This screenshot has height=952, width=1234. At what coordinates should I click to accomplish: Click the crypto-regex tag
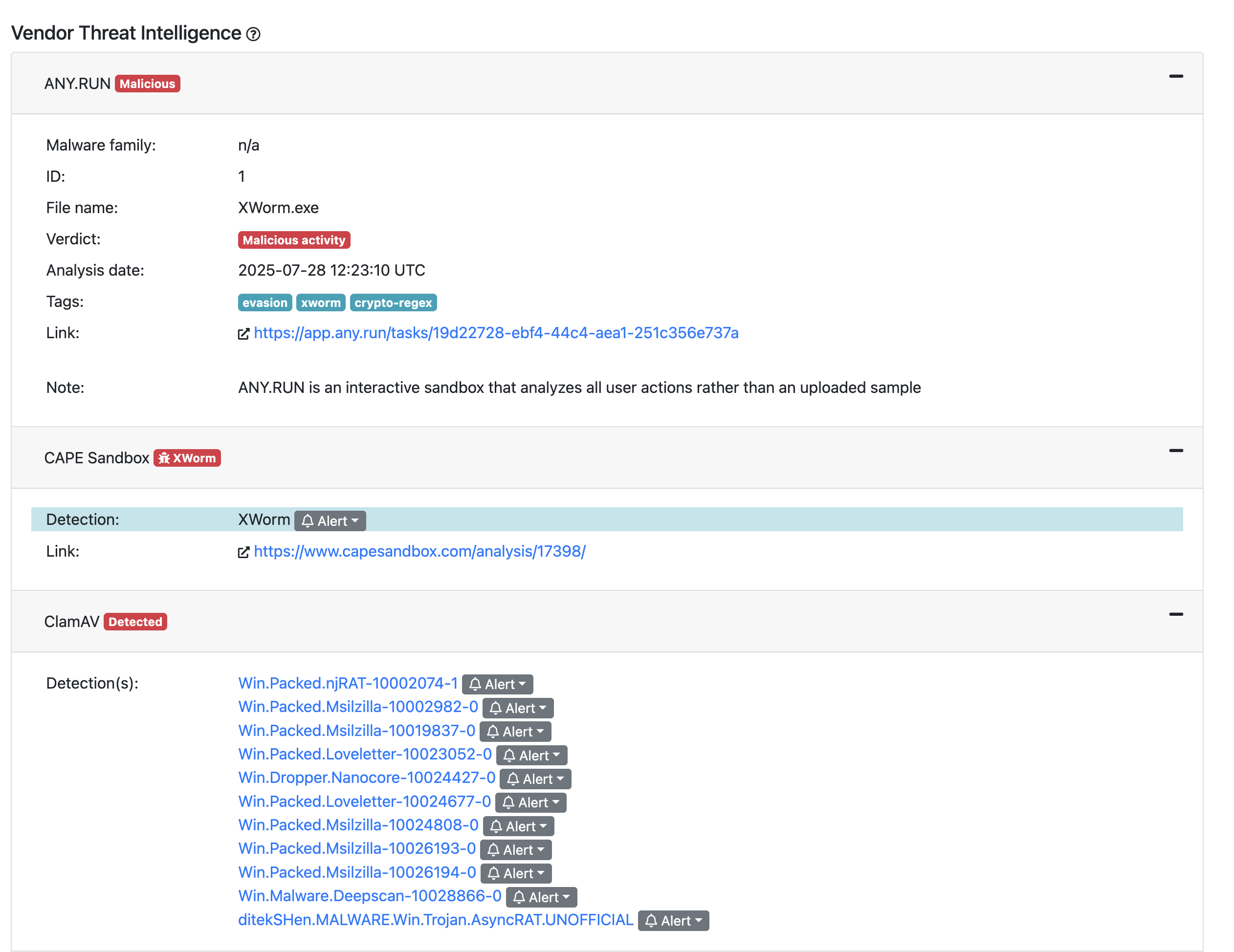(393, 303)
